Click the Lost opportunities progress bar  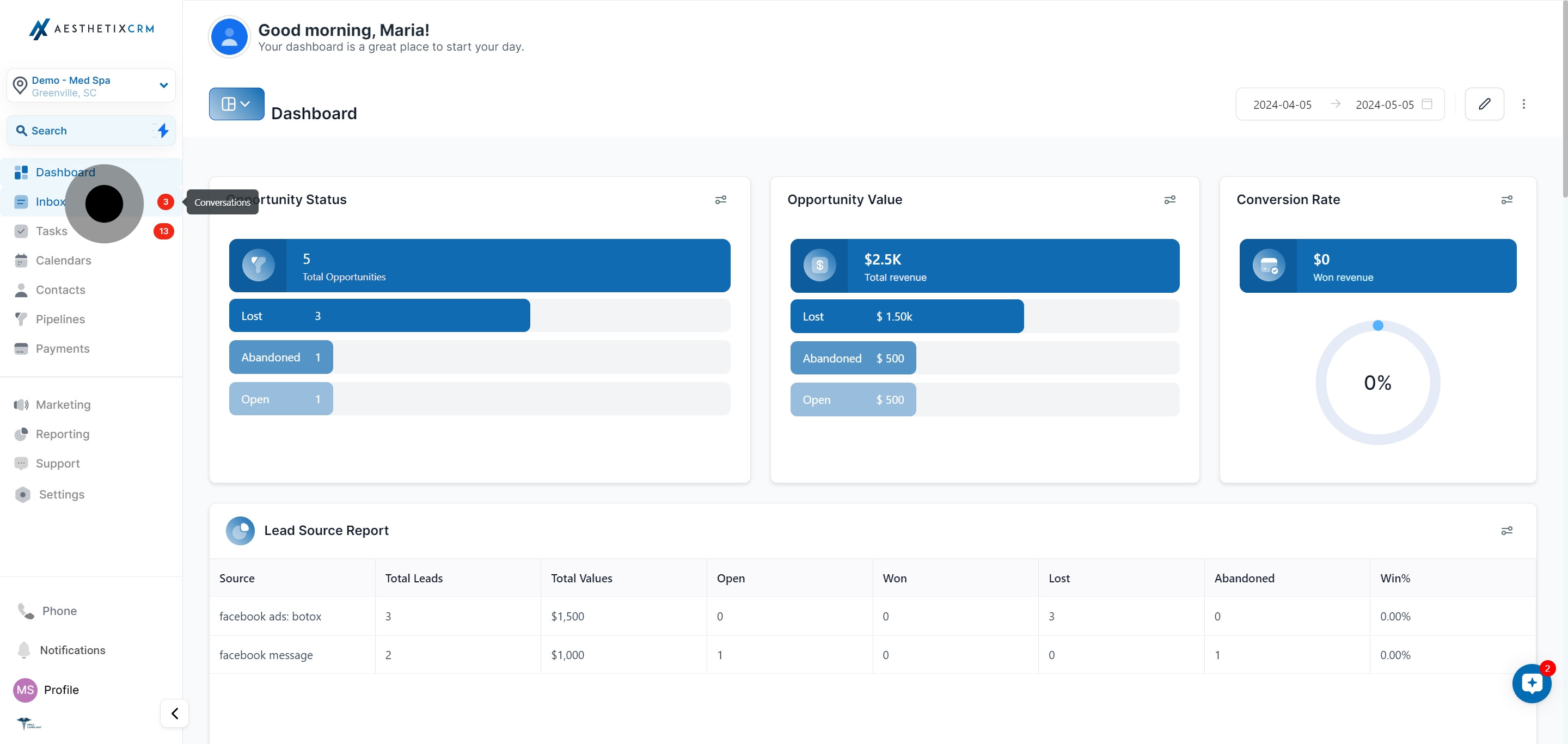(379, 316)
